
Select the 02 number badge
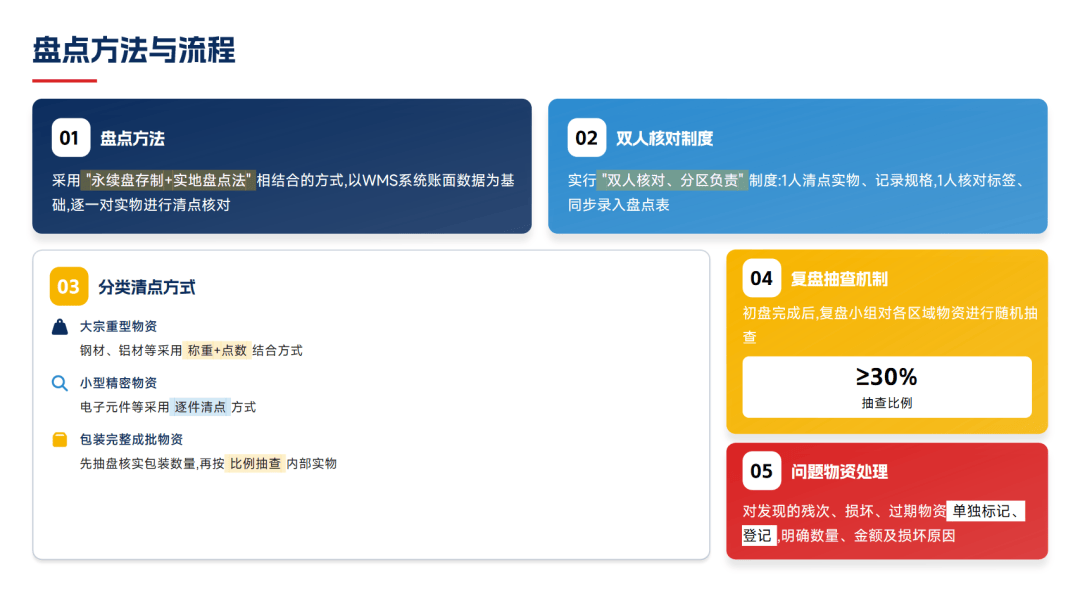point(586,138)
